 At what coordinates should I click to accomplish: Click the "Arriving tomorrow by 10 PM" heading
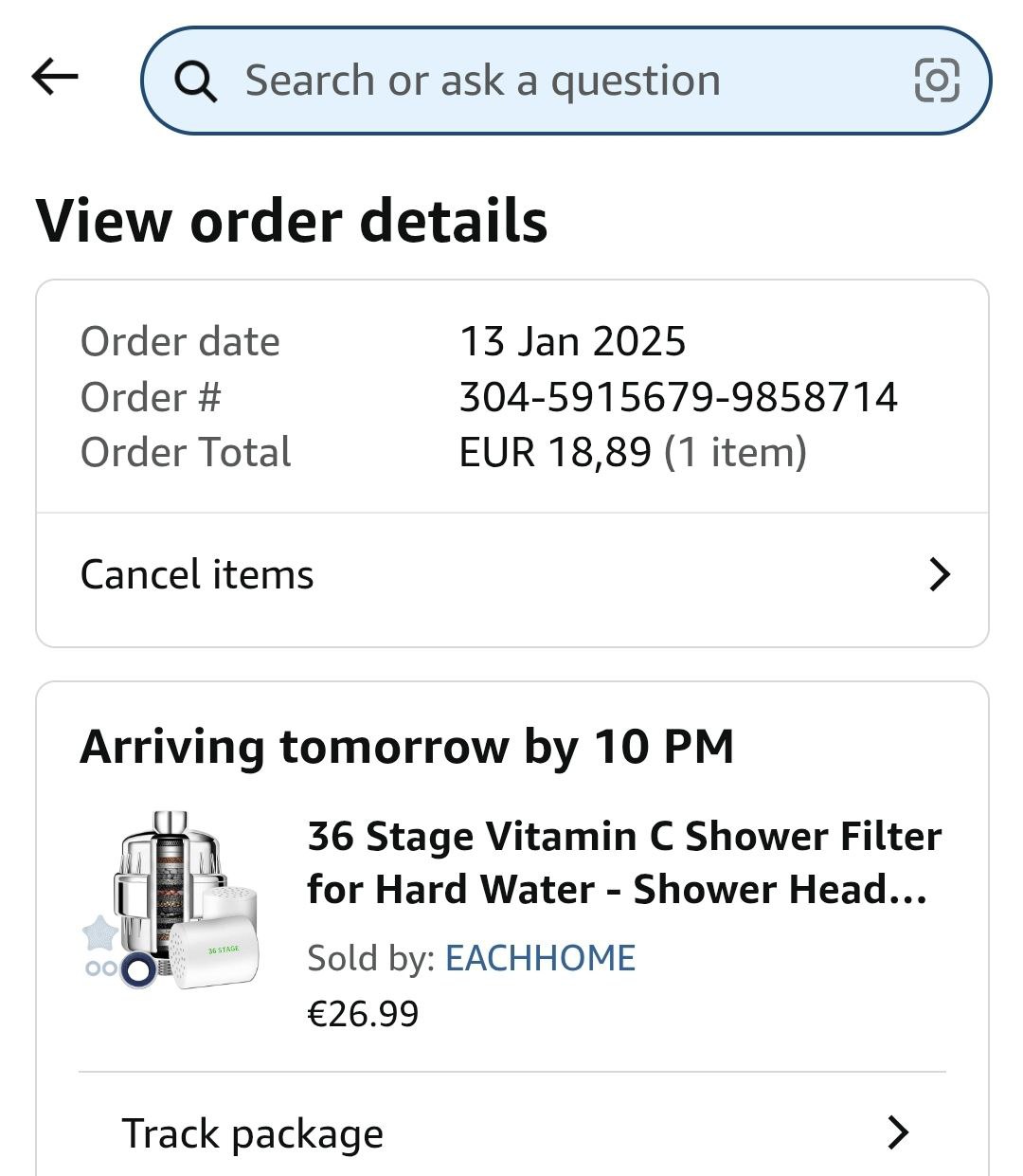(407, 747)
